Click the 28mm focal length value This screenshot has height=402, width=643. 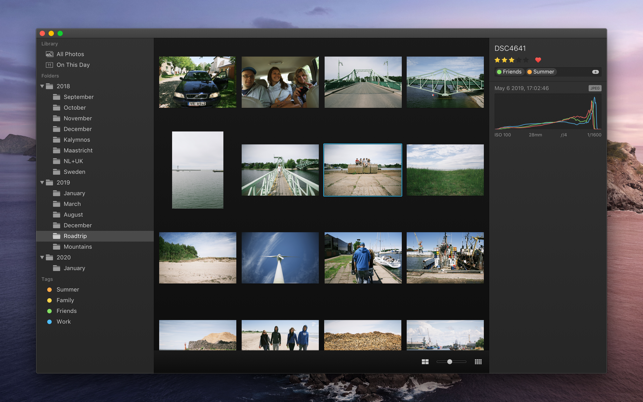point(535,135)
